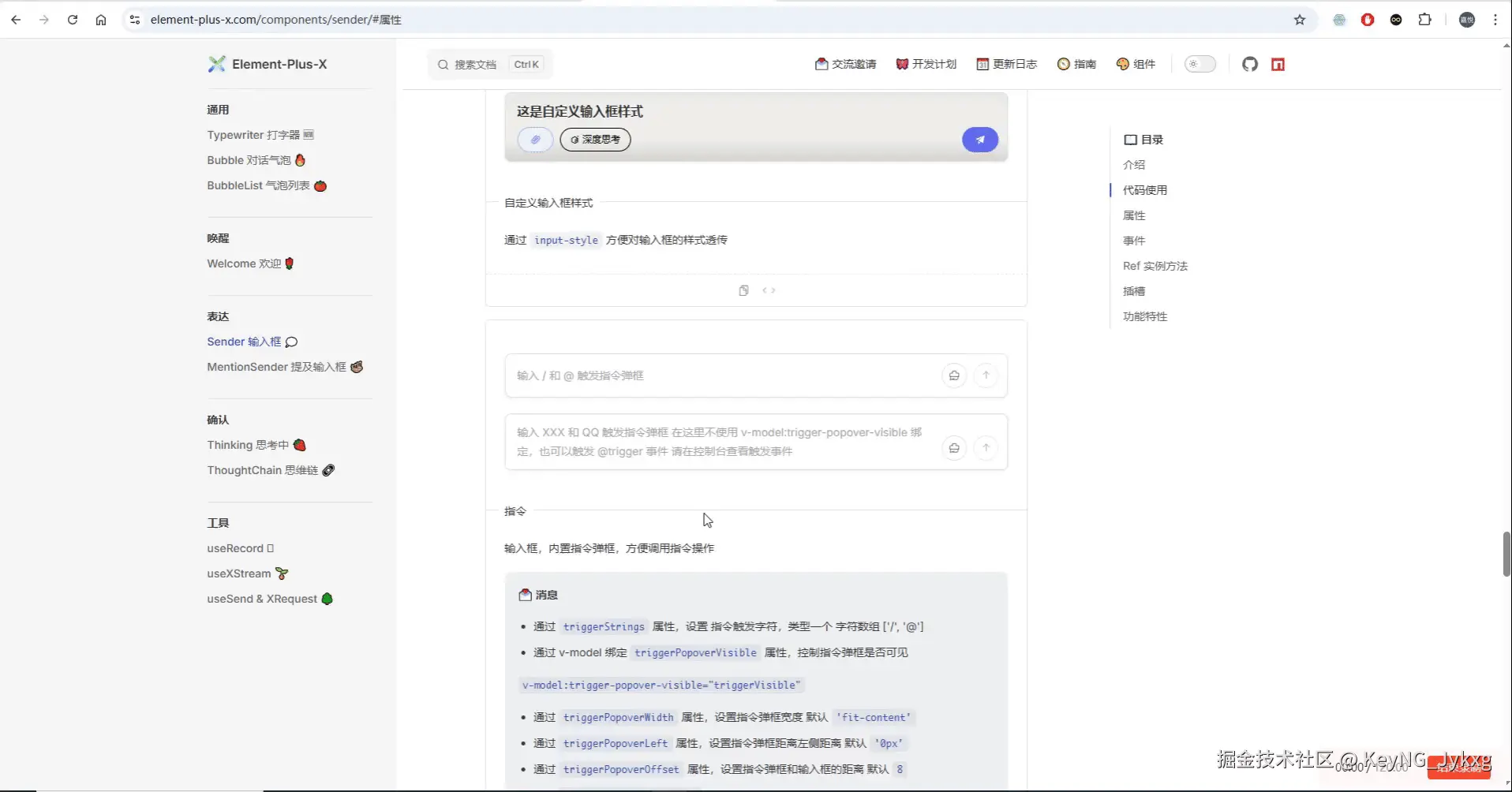Screen dimensions: 1512x792
Task: Click the blue paper-plane send icon
Action: [x=979, y=140]
